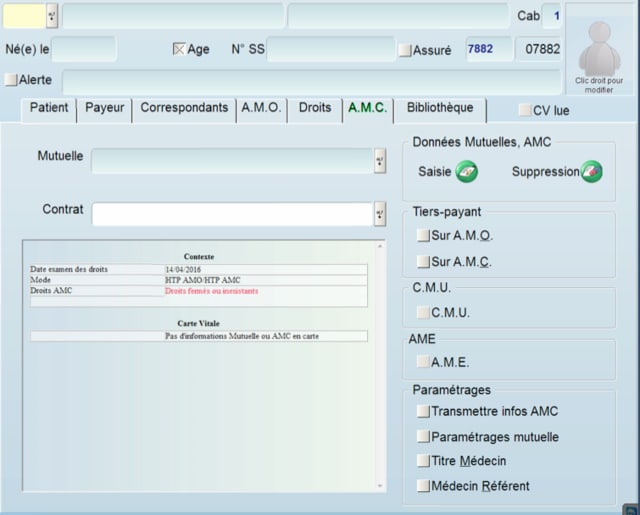This screenshot has width=640, height=515.
Task: Check the Sur A.M.C. option
Action: pyautogui.click(x=423, y=262)
